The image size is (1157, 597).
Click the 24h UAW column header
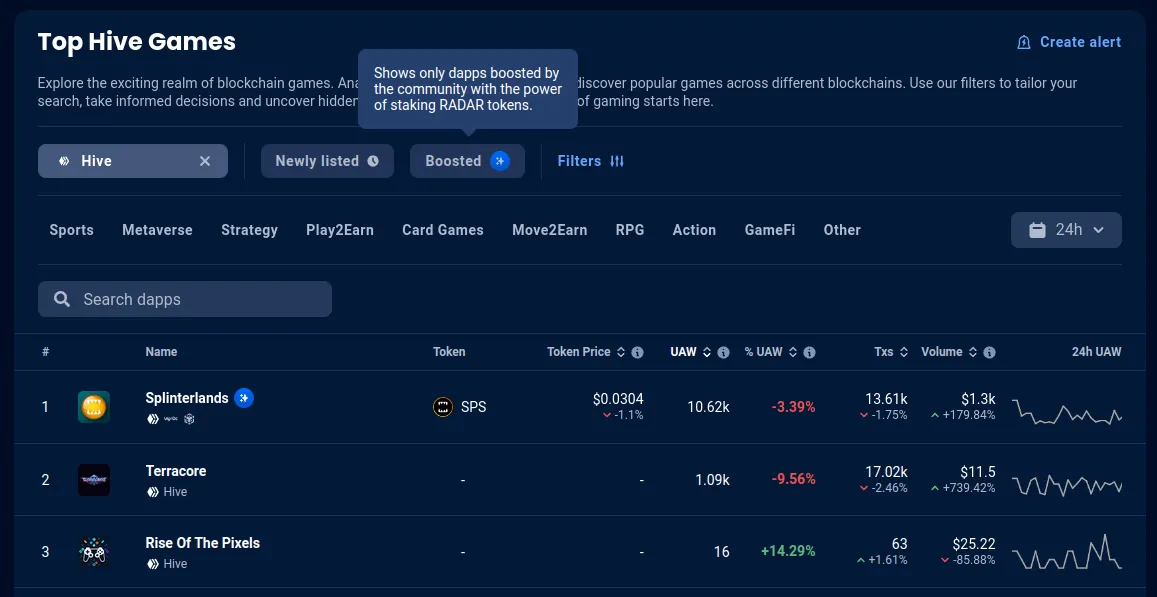coord(1096,352)
